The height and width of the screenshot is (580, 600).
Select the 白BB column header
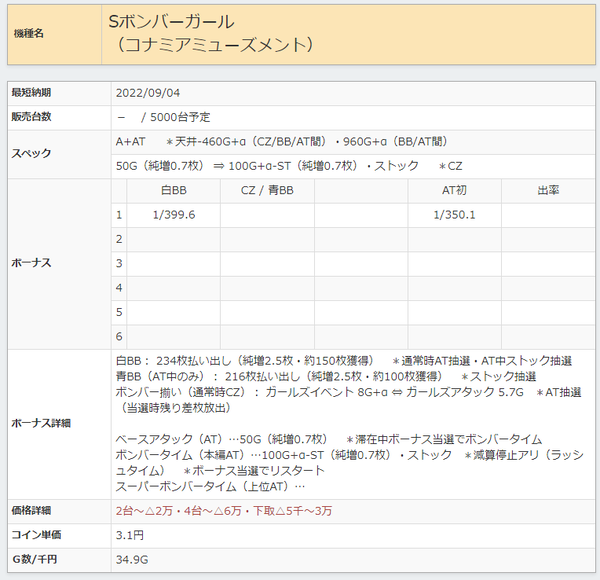(174, 190)
